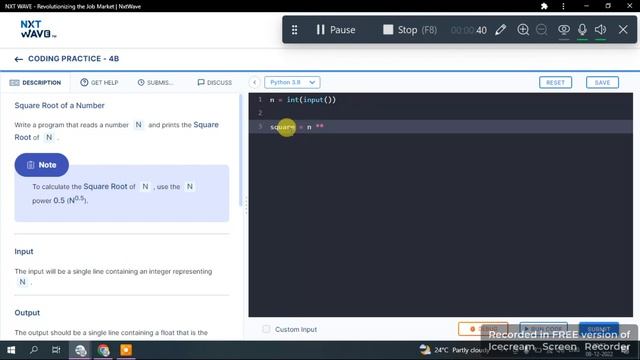This screenshot has width=640, height=360.
Task: Open the browser extensions puzzle icon
Action: coord(544,6)
